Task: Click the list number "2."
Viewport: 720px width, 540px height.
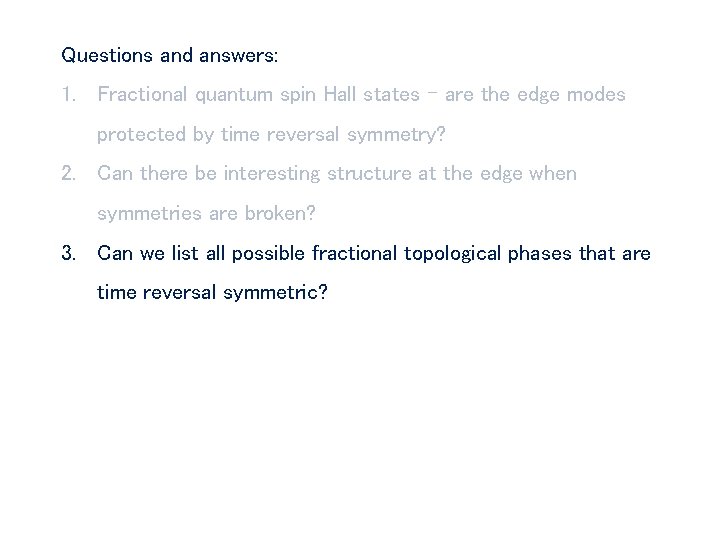Action: [x=69, y=174]
